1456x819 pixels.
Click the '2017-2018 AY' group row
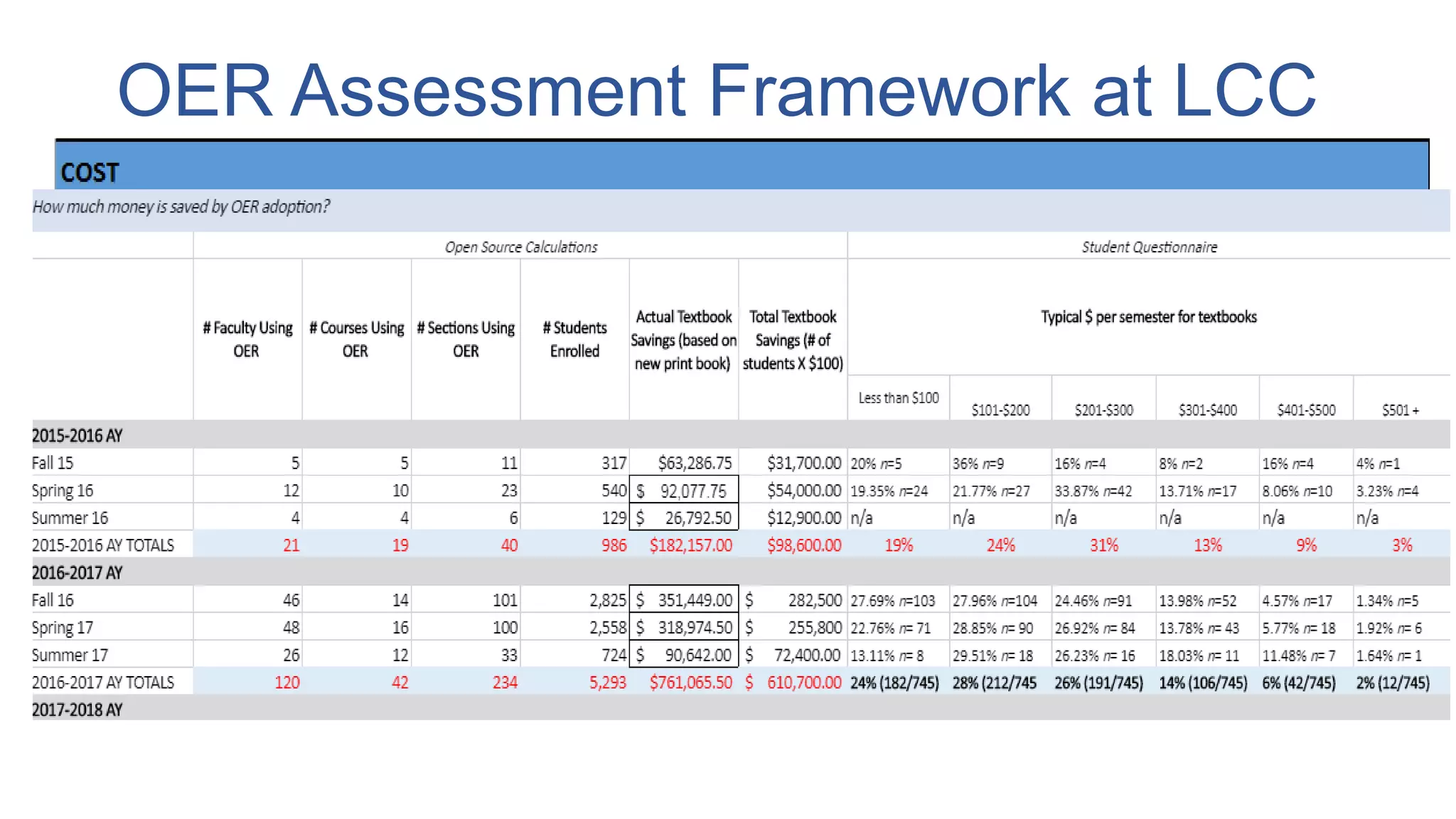741,709
